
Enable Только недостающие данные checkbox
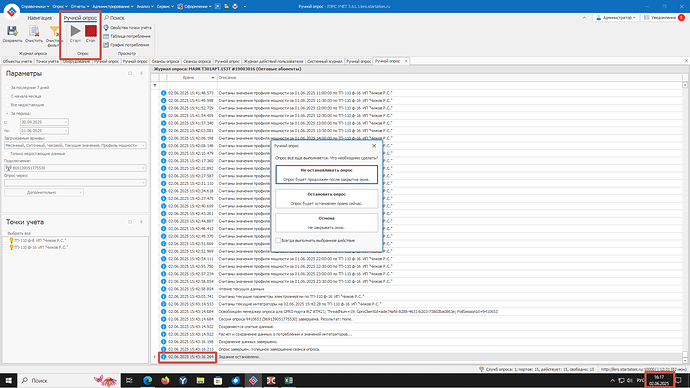7,154
